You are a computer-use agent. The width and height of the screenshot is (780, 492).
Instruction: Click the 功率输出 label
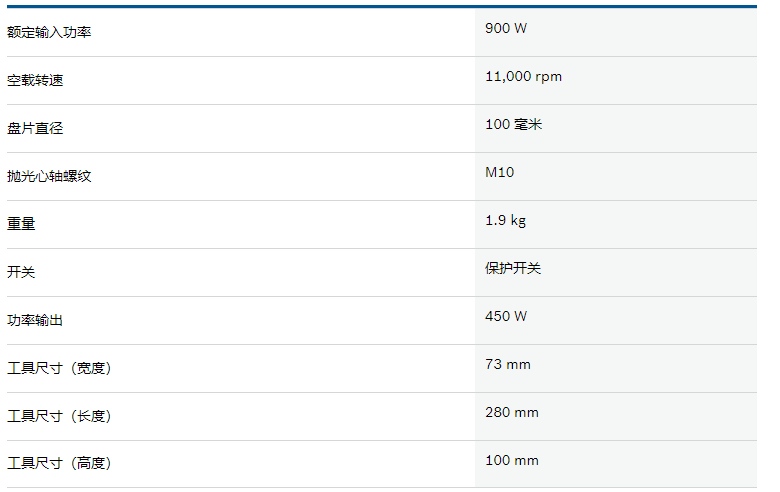click(35, 320)
